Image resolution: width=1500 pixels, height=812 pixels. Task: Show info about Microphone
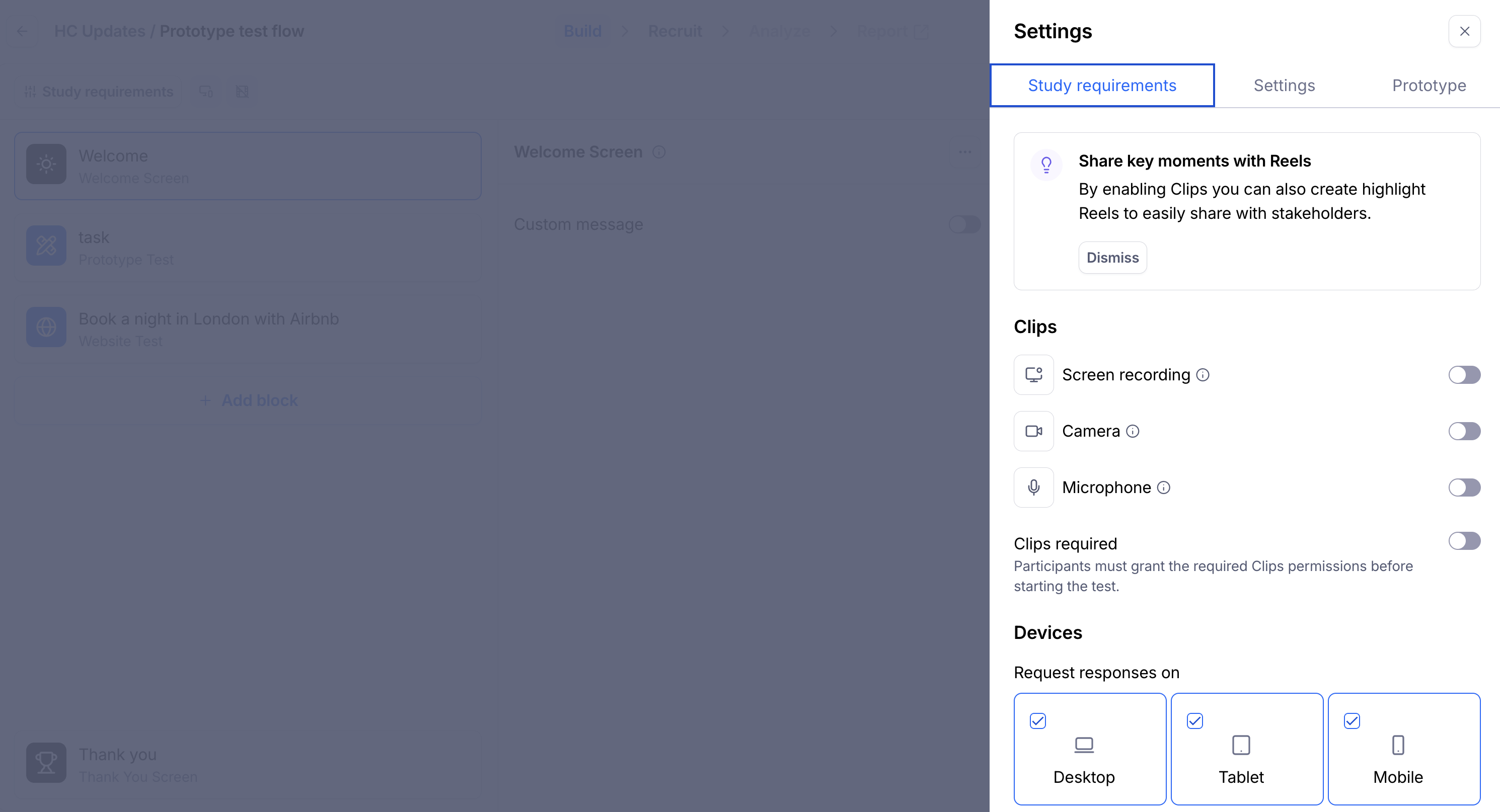tap(1163, 487)
